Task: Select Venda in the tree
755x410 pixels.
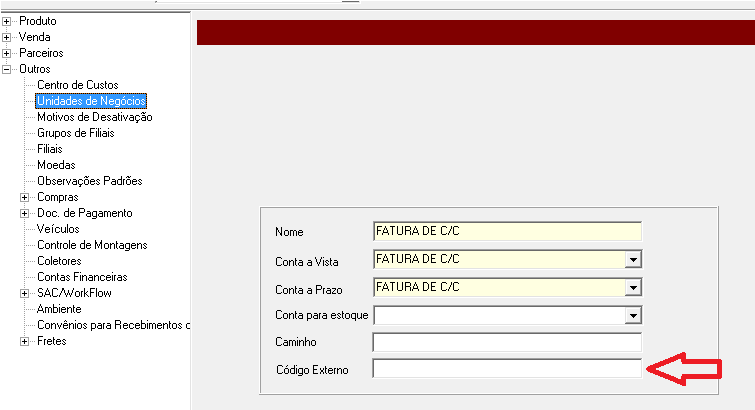Action: 35,37
